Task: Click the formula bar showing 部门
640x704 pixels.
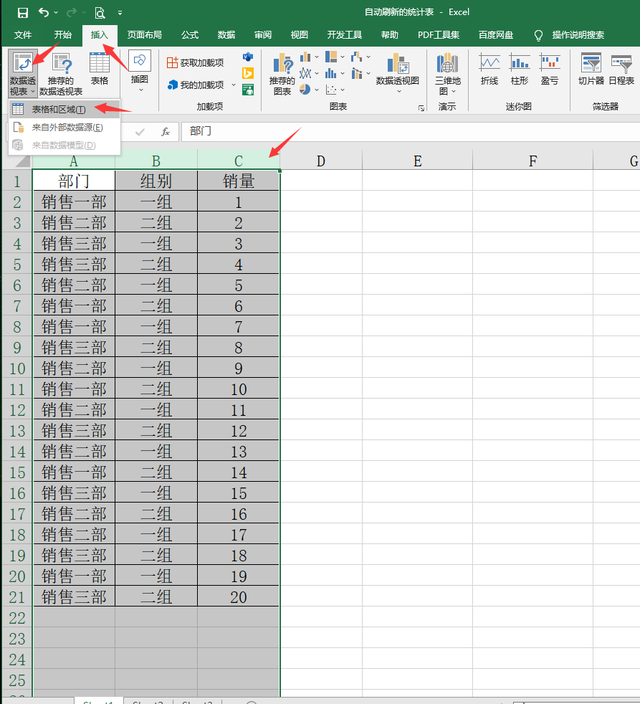Action: (x=410, y=132)
